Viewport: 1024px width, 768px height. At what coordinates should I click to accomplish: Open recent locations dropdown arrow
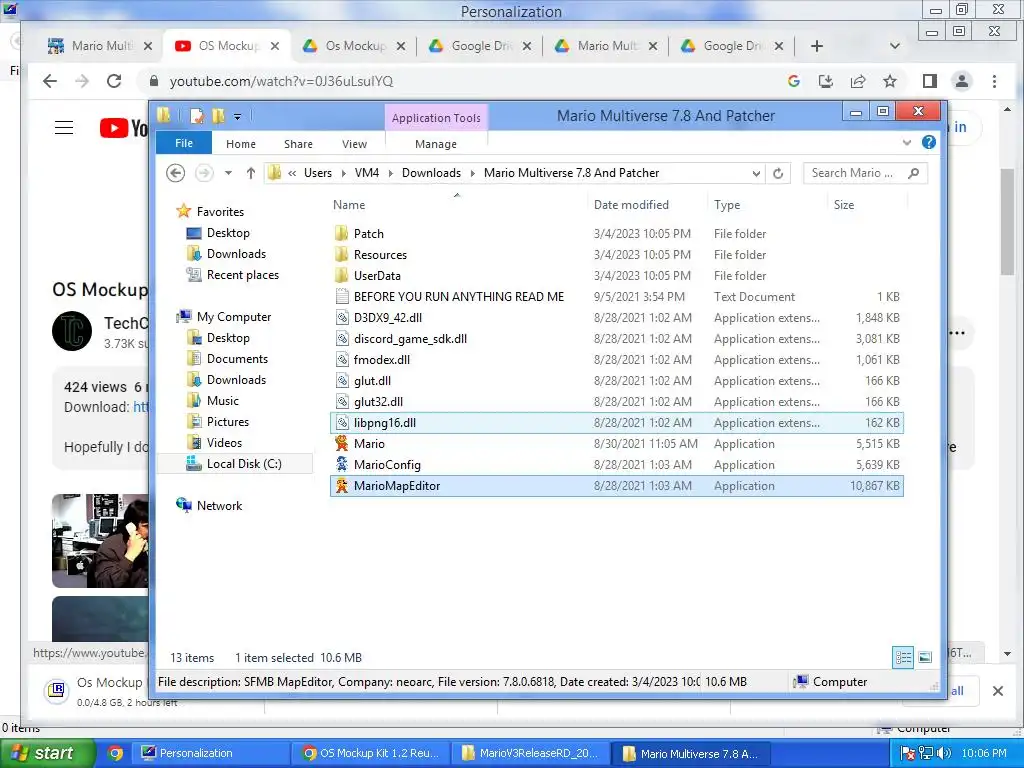(x=228, y=173)
